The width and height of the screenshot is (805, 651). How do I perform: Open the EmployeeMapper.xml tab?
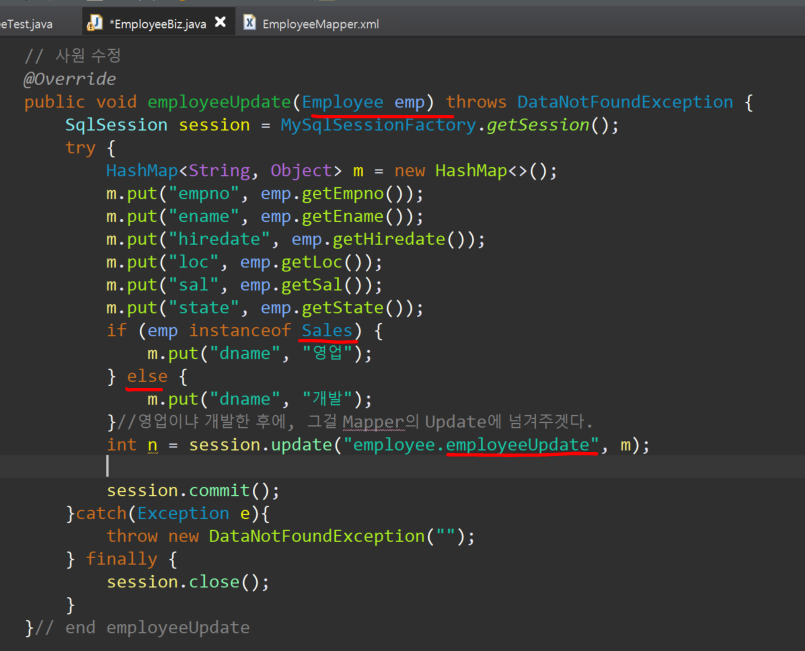tap(320, 24)
